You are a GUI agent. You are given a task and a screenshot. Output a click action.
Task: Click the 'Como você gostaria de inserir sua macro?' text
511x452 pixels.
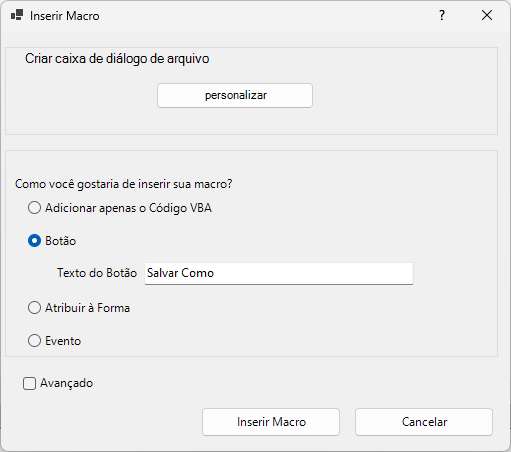pyautogui.click(x=124, y=184)
